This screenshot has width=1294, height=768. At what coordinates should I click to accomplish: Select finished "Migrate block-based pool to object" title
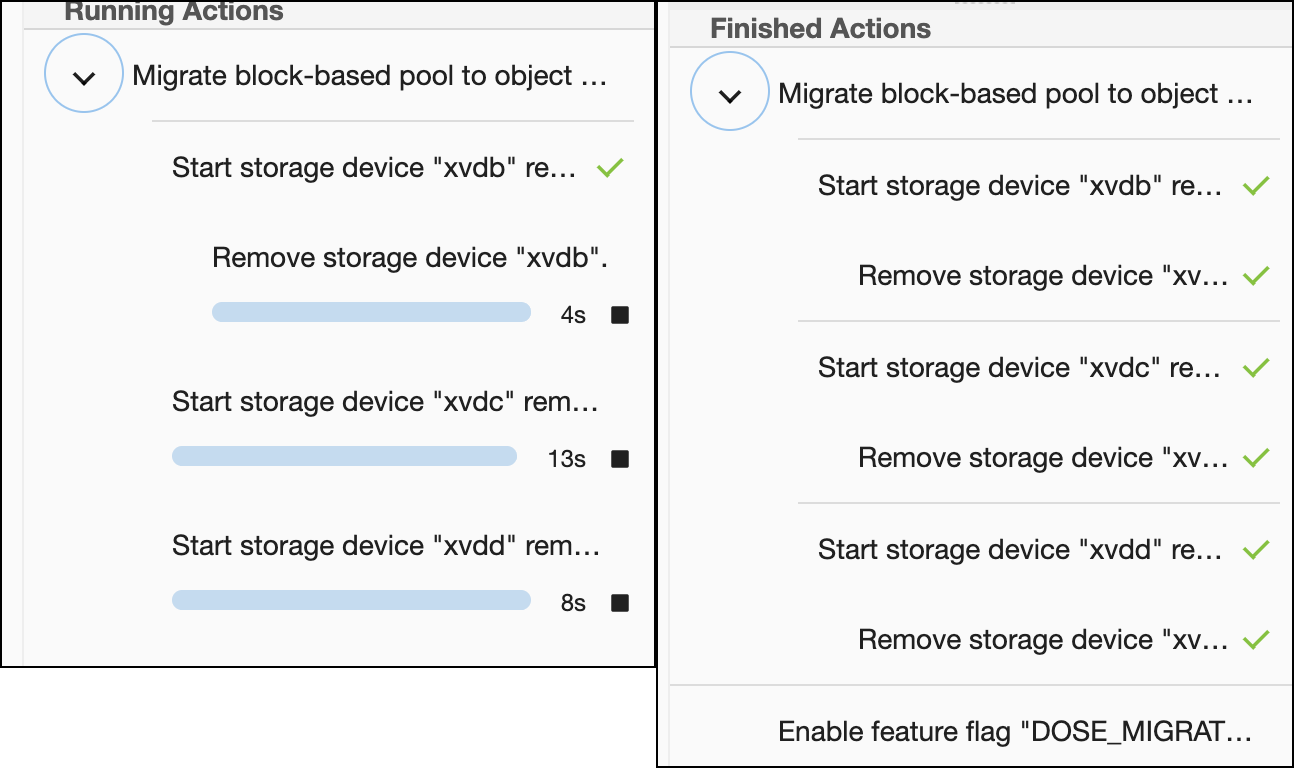pyautogui.click(x=1015, y=94)
